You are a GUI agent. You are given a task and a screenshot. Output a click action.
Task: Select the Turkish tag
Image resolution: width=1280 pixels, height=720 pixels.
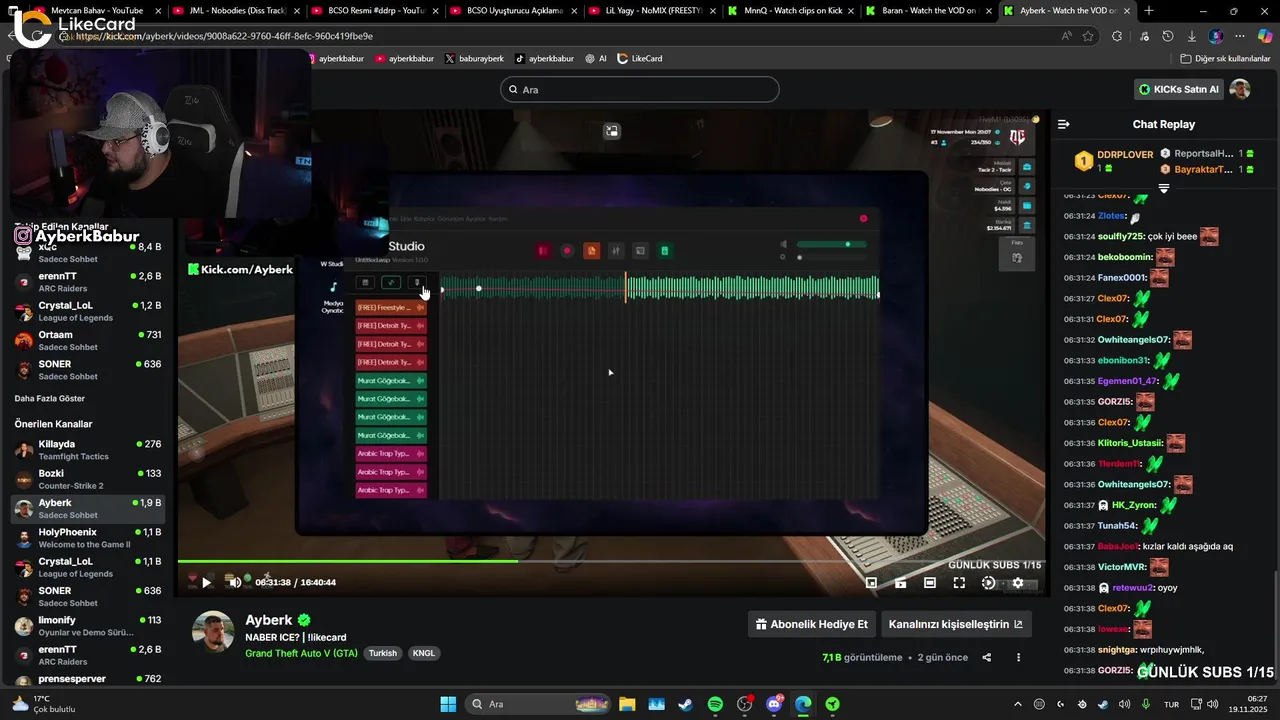(383, 653)
